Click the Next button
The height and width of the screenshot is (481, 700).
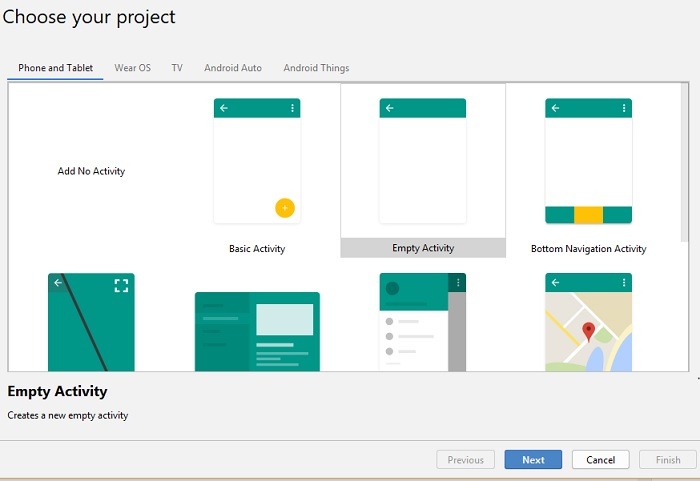pyautogui.click(x=533, y=460)
